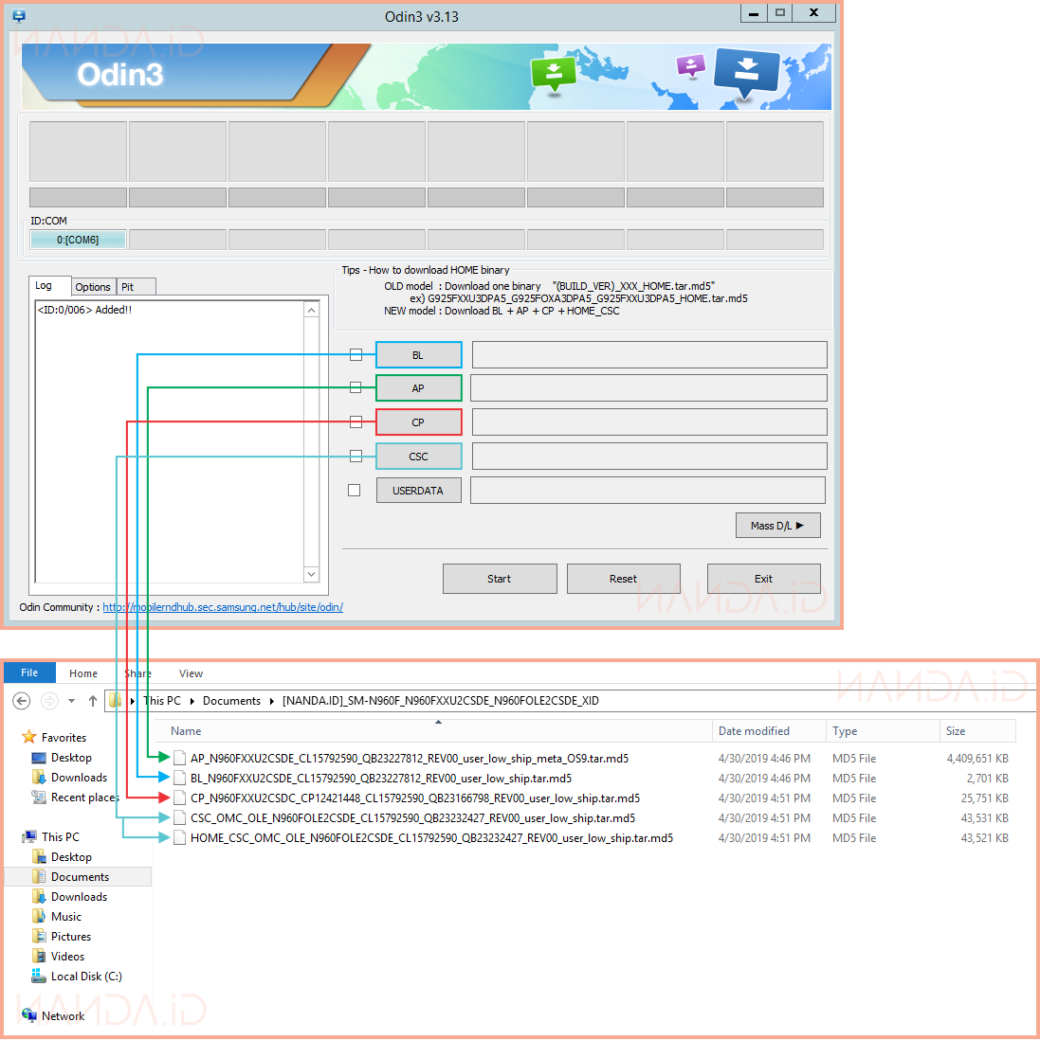Tick the CP checkbox
This screenshot has width=1040, height=1040.
point(355,422)
